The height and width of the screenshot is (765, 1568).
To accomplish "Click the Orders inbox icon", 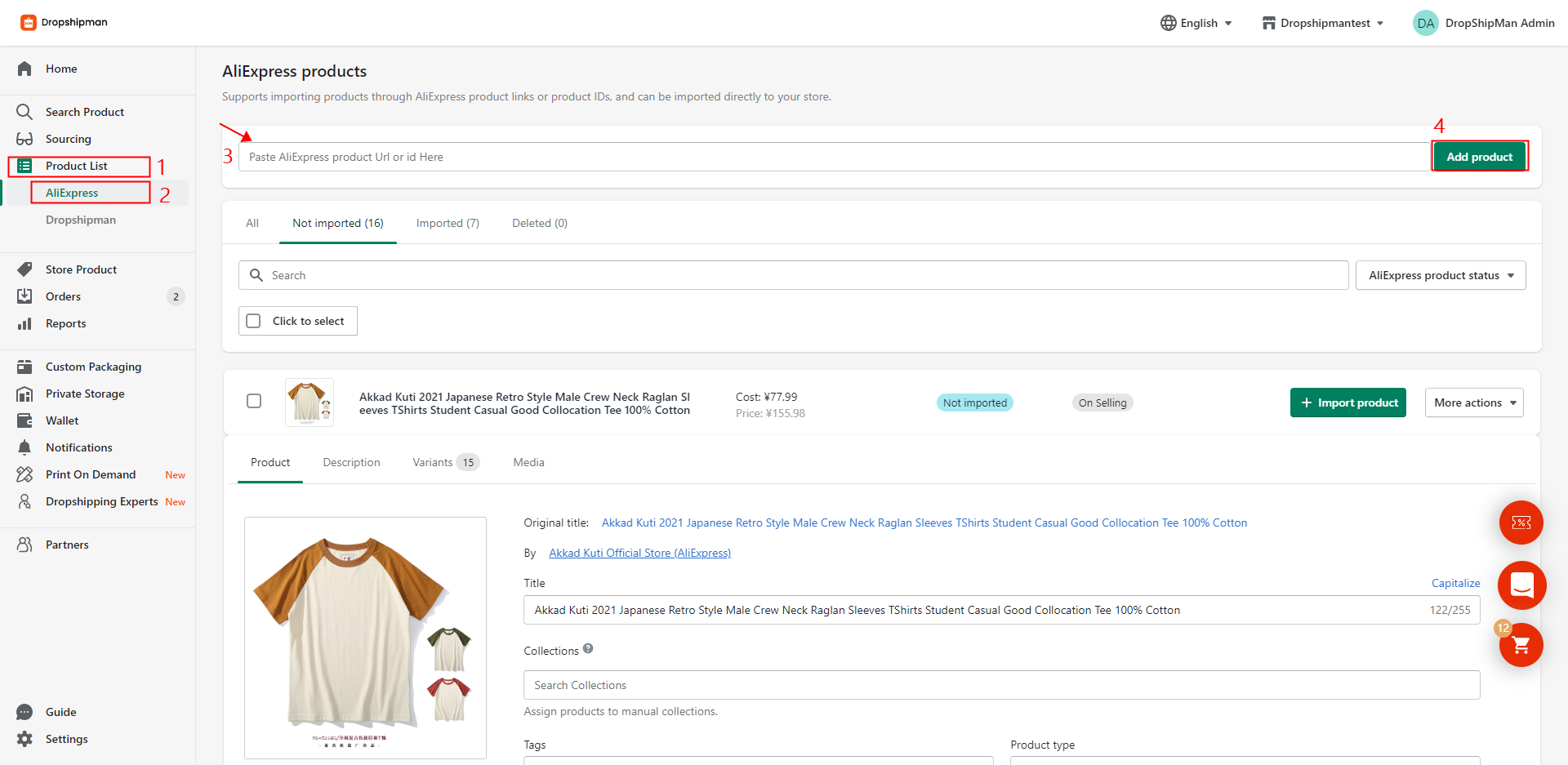I will coord(24,296).
